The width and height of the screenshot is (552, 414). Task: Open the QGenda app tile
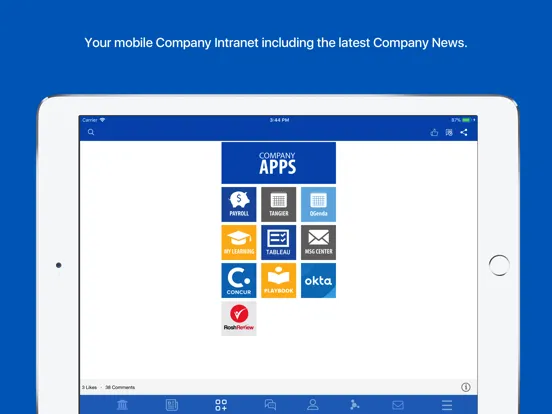coord(318,204)
